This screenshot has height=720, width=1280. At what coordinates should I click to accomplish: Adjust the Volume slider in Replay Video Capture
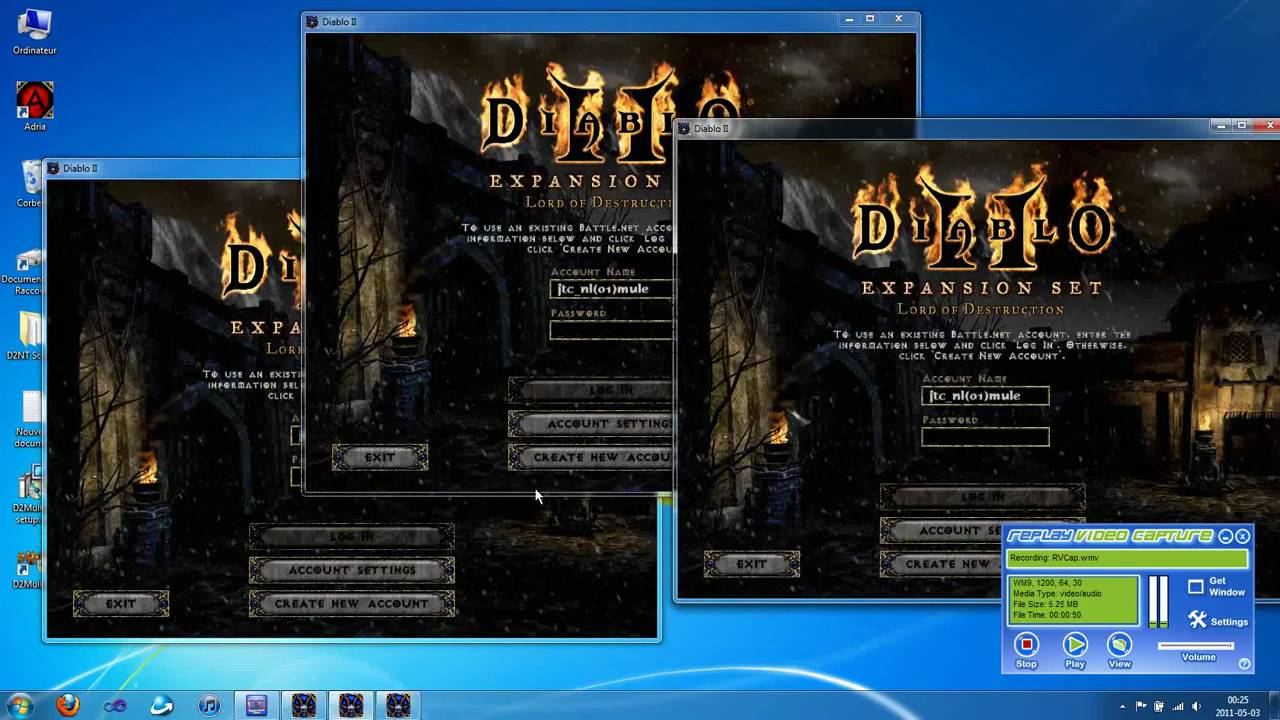pyautogui.click(x=1196, y=646)
